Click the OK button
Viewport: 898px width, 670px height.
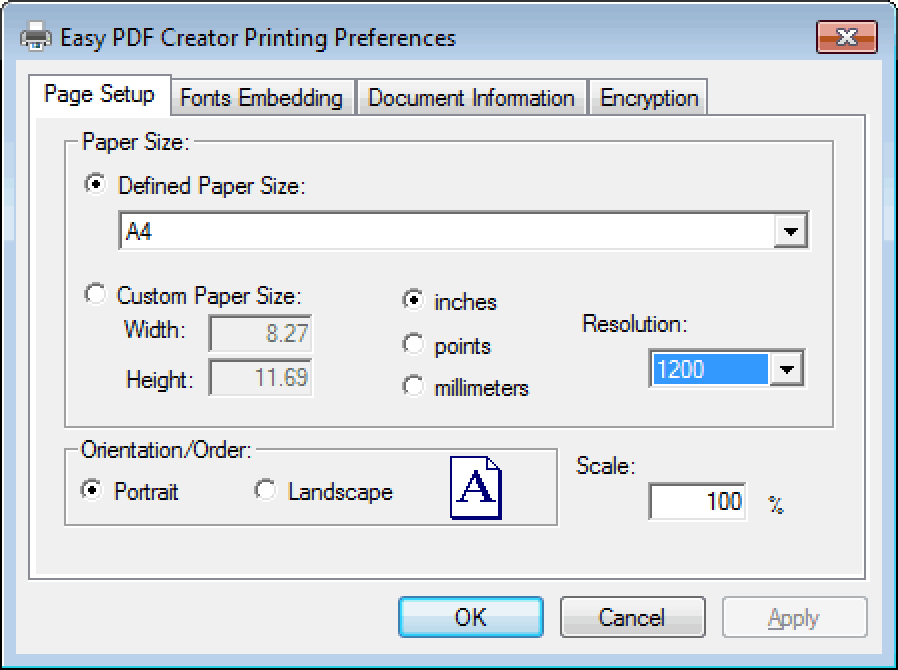point(471,617)
